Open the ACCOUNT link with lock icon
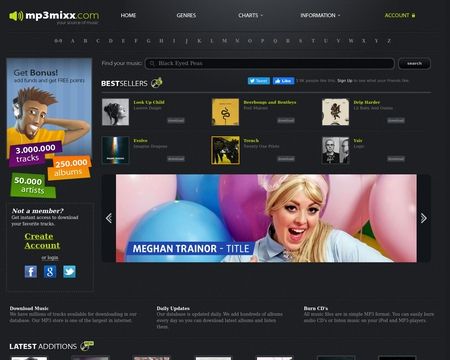The height and width of the screenshot is (360, 450). pos(400,15)
